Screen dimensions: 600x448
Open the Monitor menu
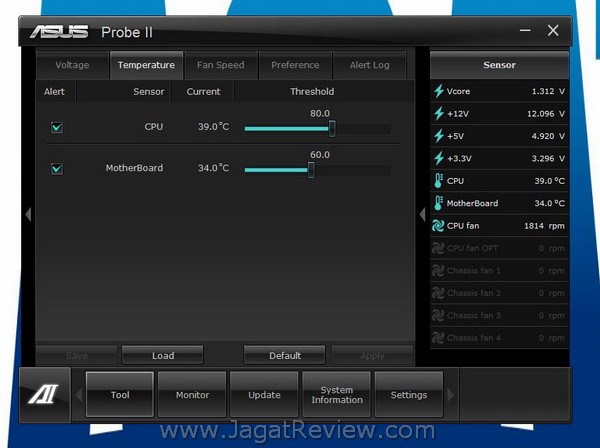tap(192, 394)
